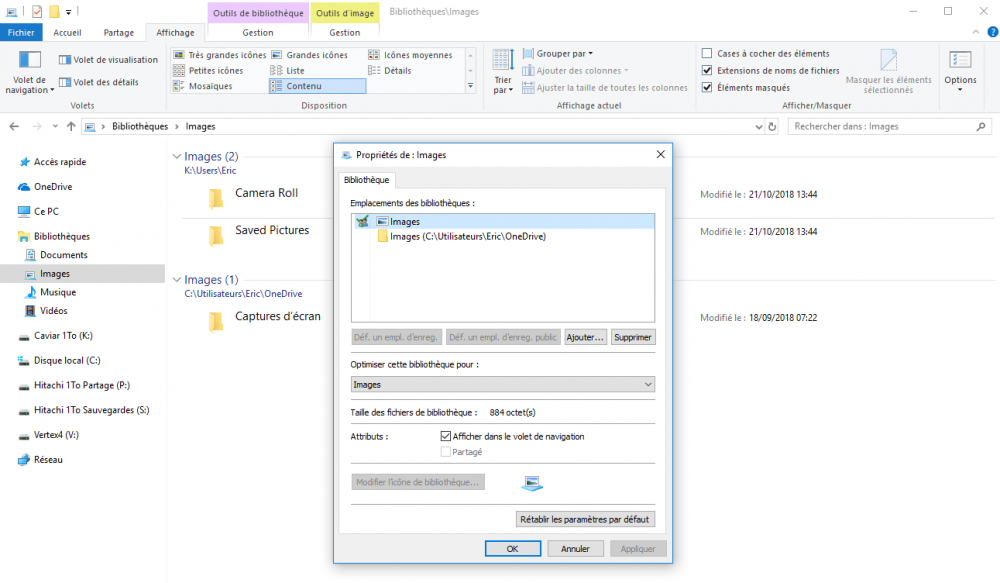
Task: Click Ajouter… to add a location
Action: click(x=585, y=337)
